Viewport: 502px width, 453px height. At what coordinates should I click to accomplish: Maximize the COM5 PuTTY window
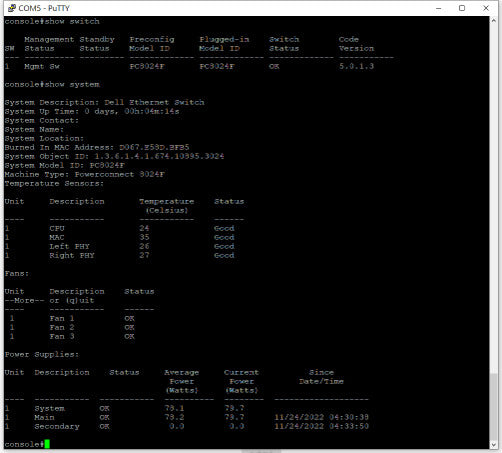(x=462, y=8)
